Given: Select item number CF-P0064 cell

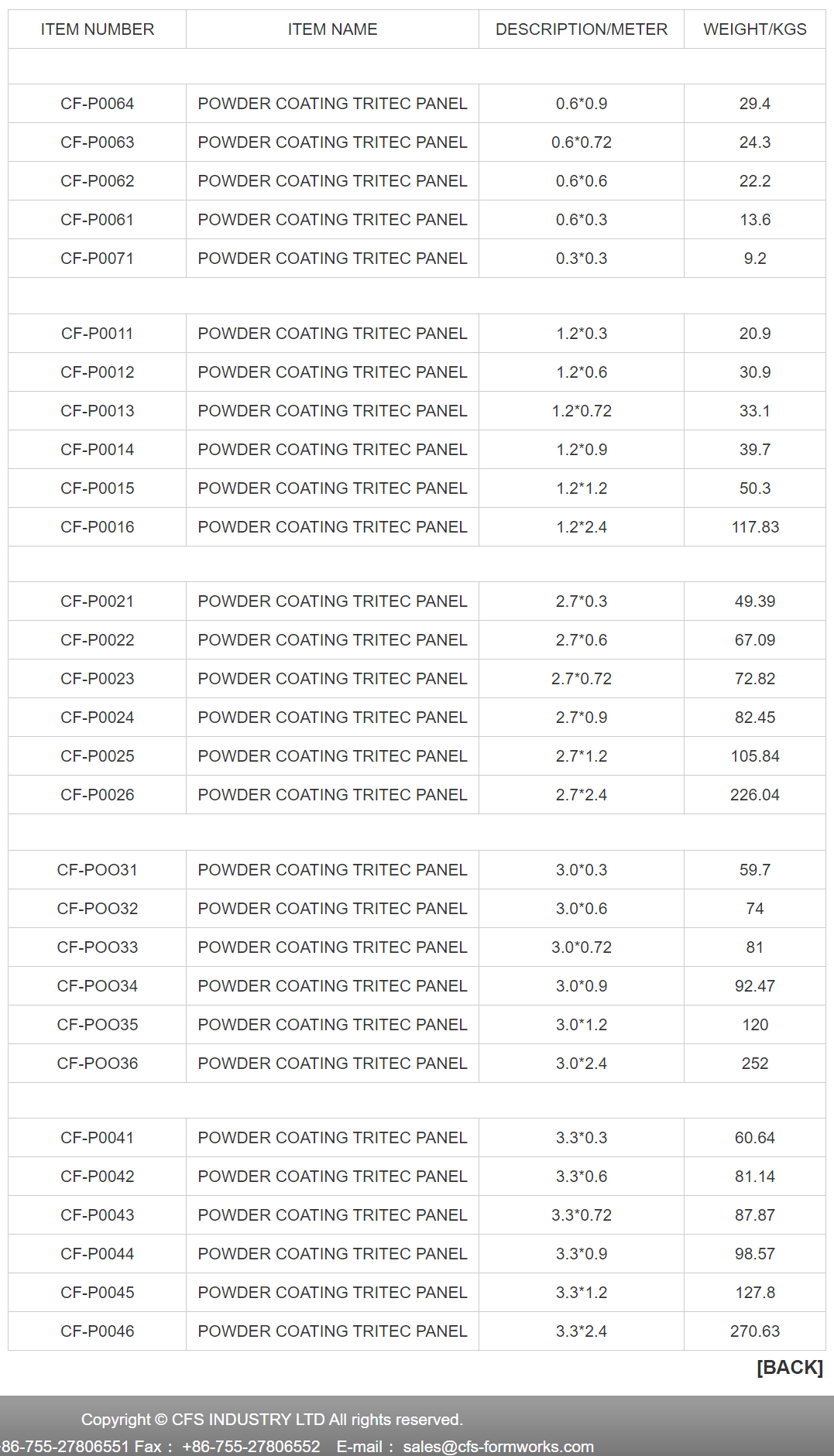Looking at the screenshot, I should (98, 104).
